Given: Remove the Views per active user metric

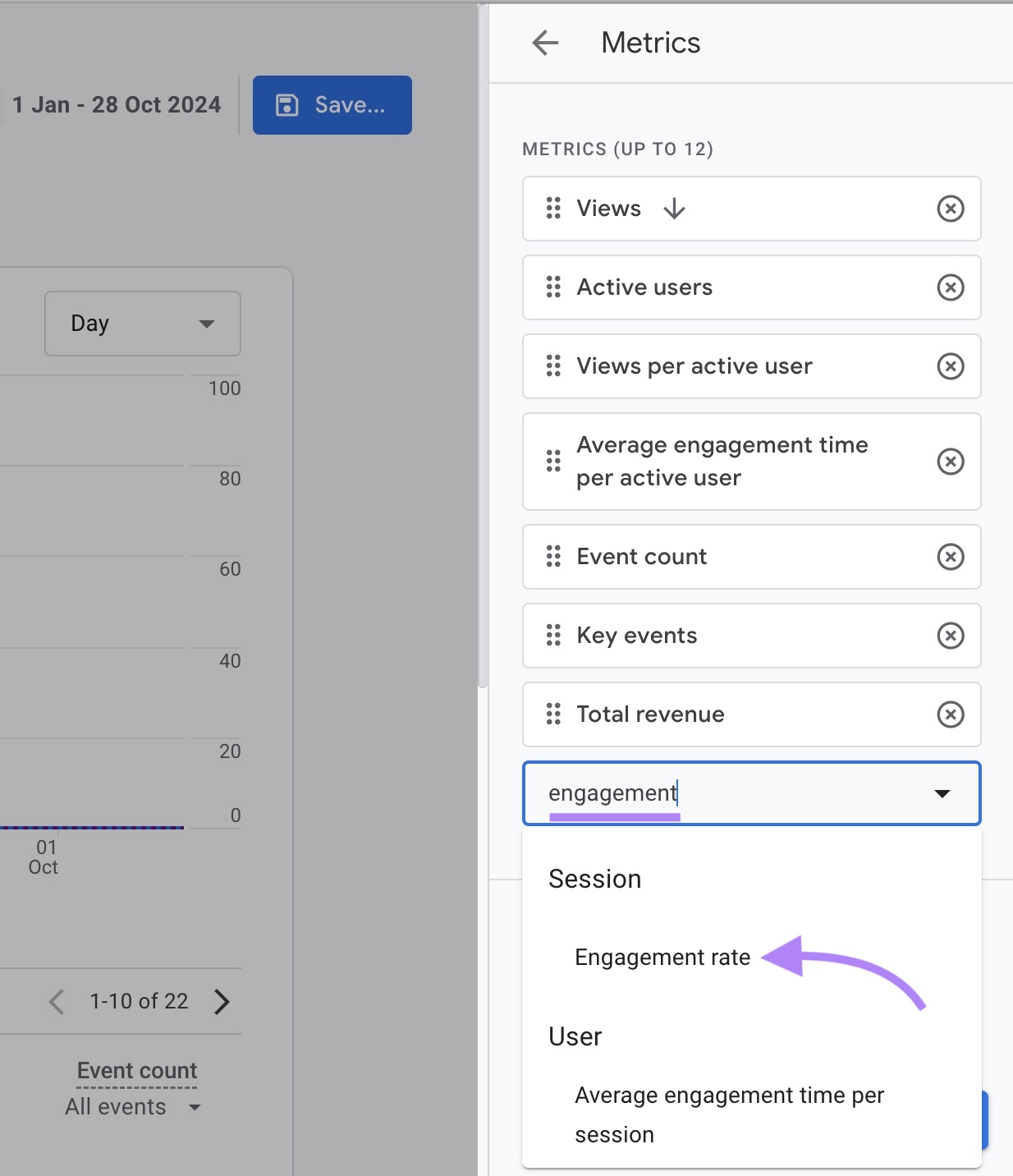Looking at the screenshot, I should click(x=950, y=366).
